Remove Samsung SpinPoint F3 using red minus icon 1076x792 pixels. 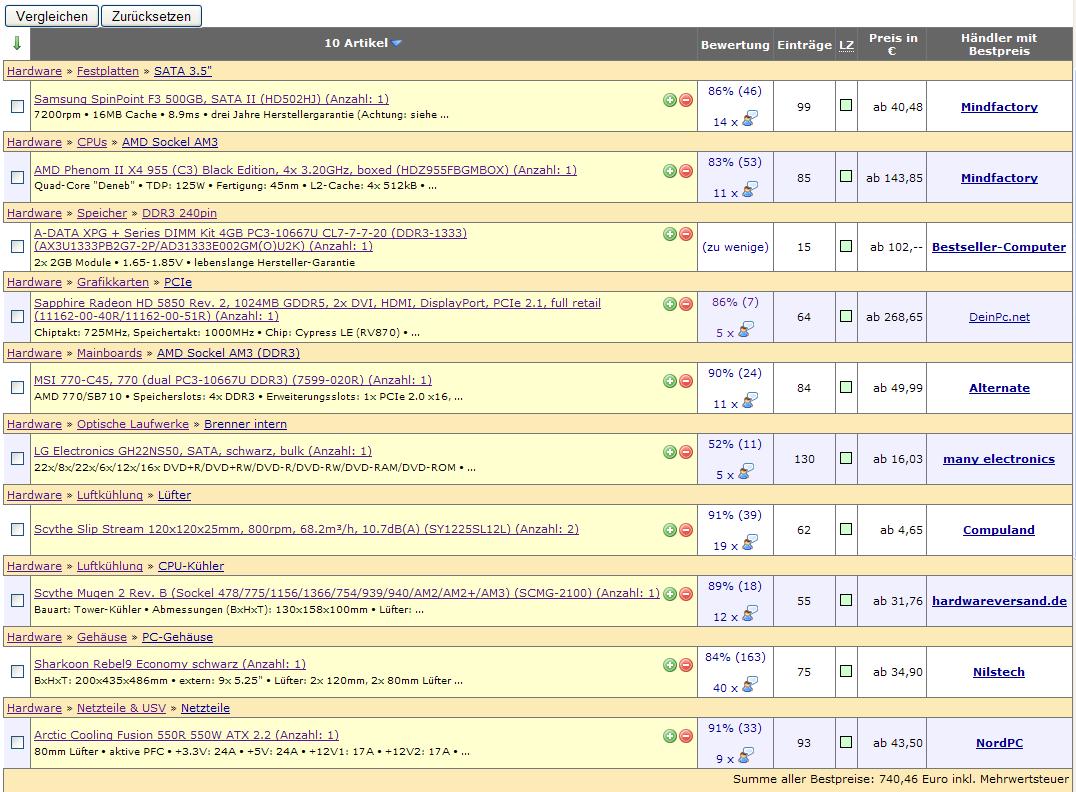[686, 100]
